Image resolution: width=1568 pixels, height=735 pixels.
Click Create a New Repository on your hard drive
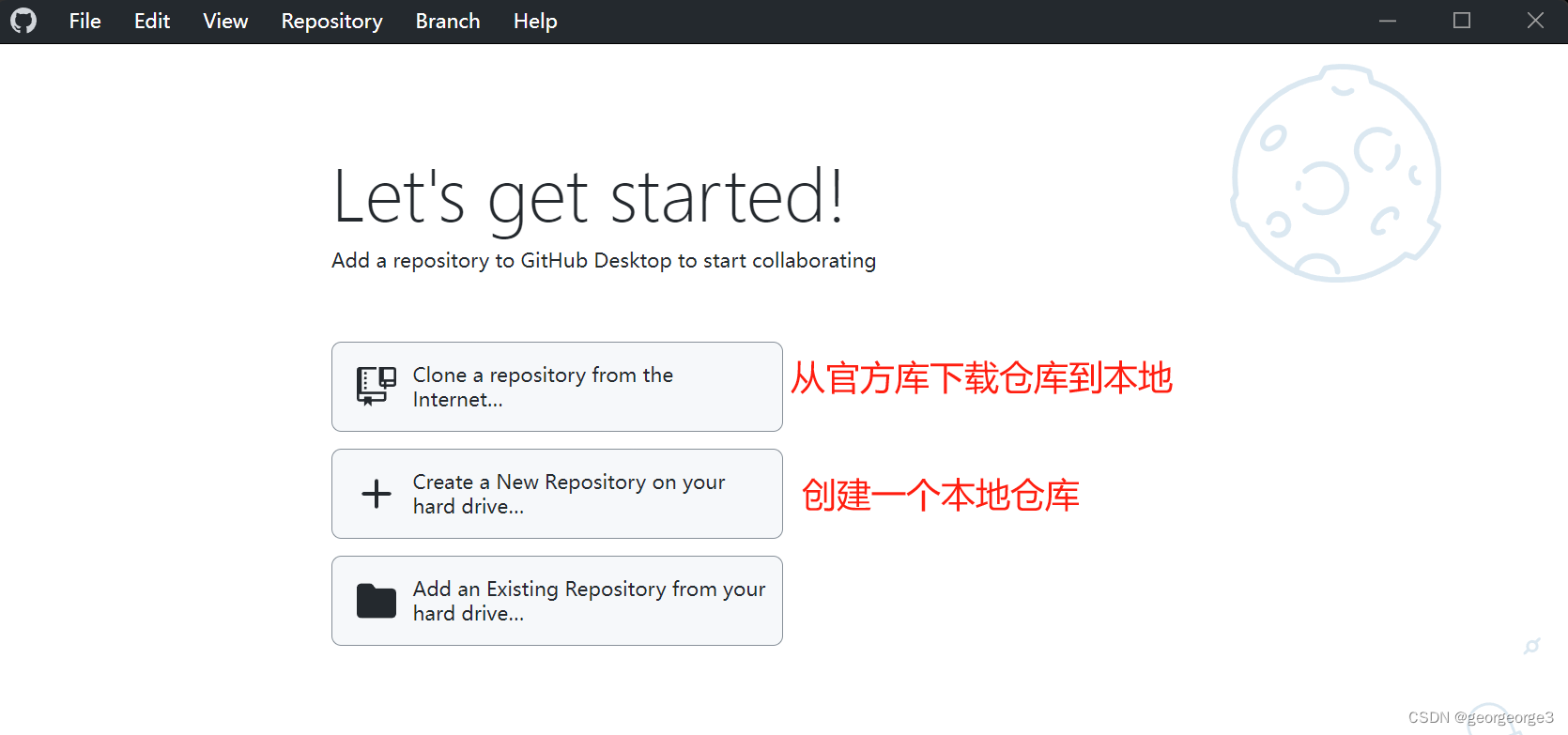click(557, 494)
